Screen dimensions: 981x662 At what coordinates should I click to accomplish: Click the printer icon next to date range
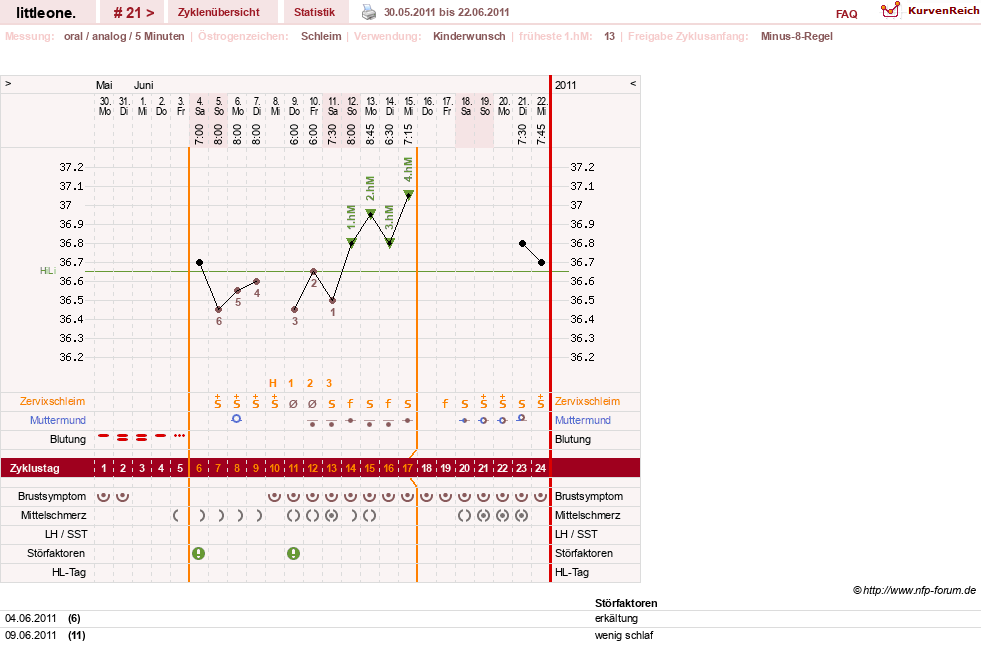[x=369, y=12]
